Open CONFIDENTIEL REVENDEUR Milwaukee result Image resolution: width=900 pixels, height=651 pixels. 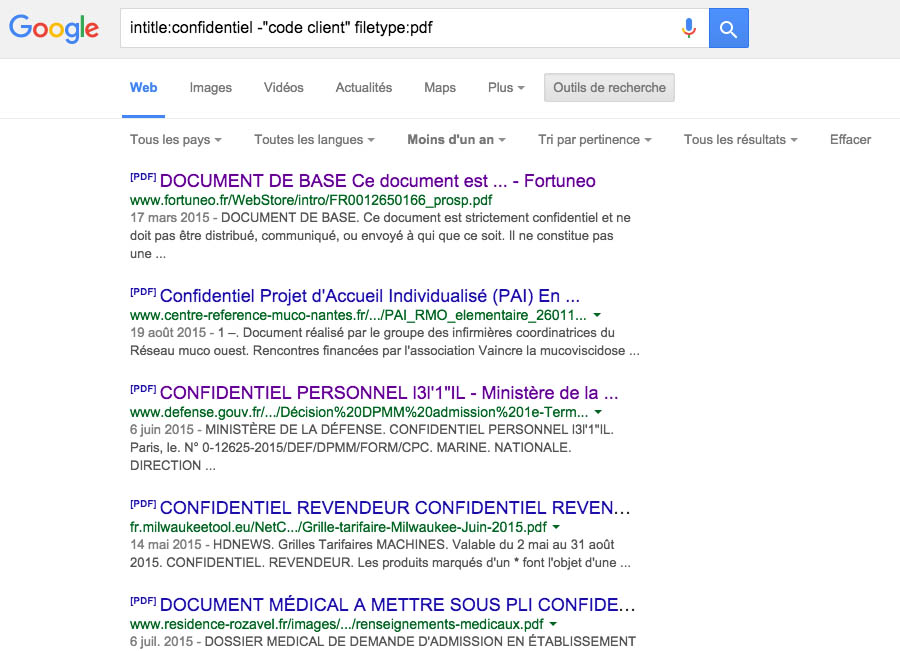(395, 507)
